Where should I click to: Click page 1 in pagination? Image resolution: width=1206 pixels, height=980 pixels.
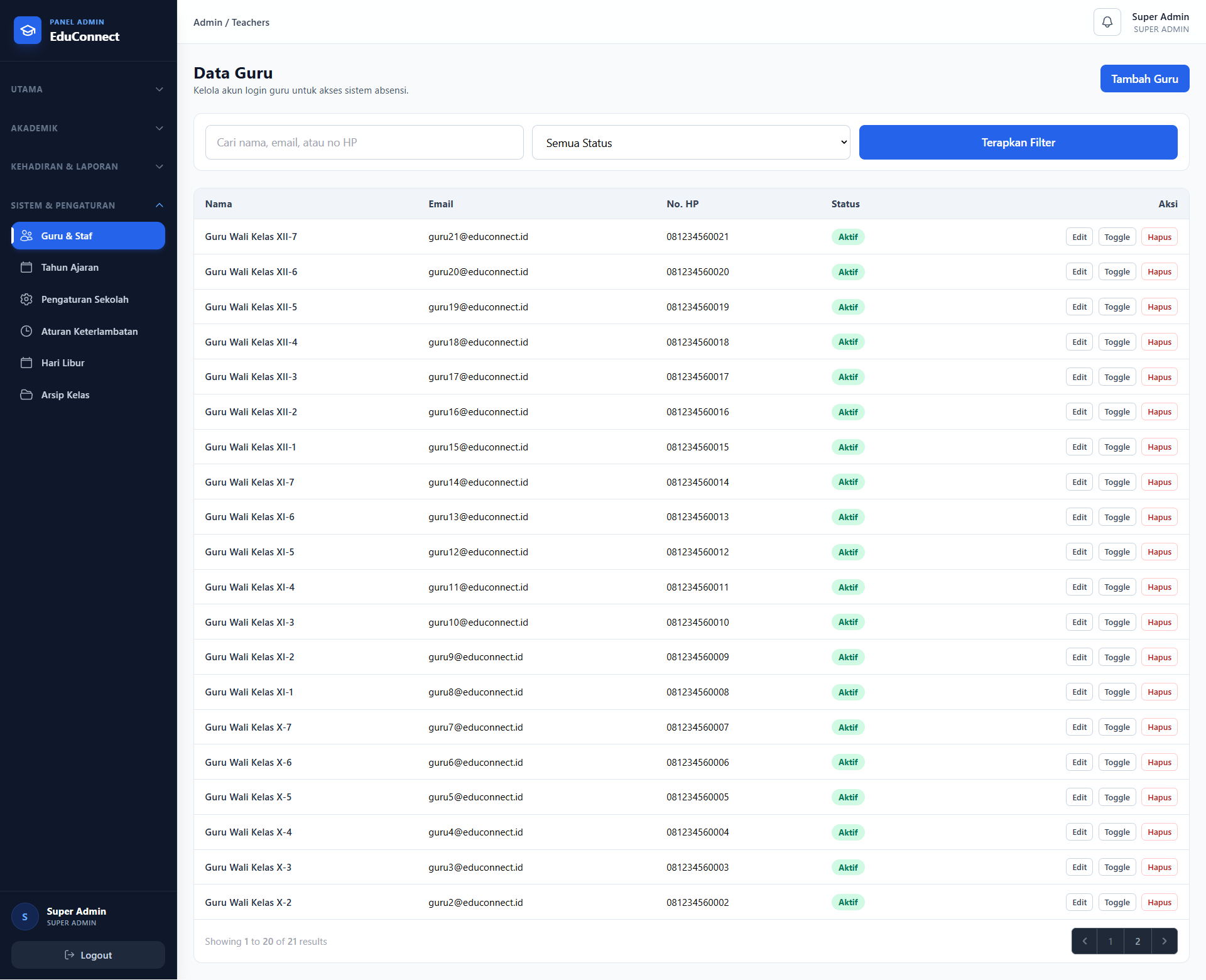click(x=1111, y=941)
